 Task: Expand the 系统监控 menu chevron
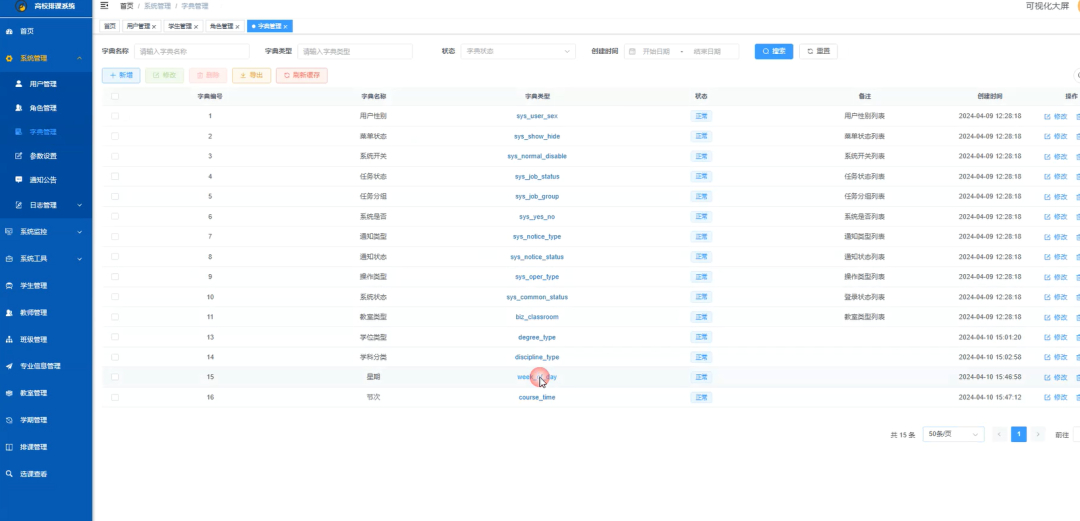coord(79,232)
